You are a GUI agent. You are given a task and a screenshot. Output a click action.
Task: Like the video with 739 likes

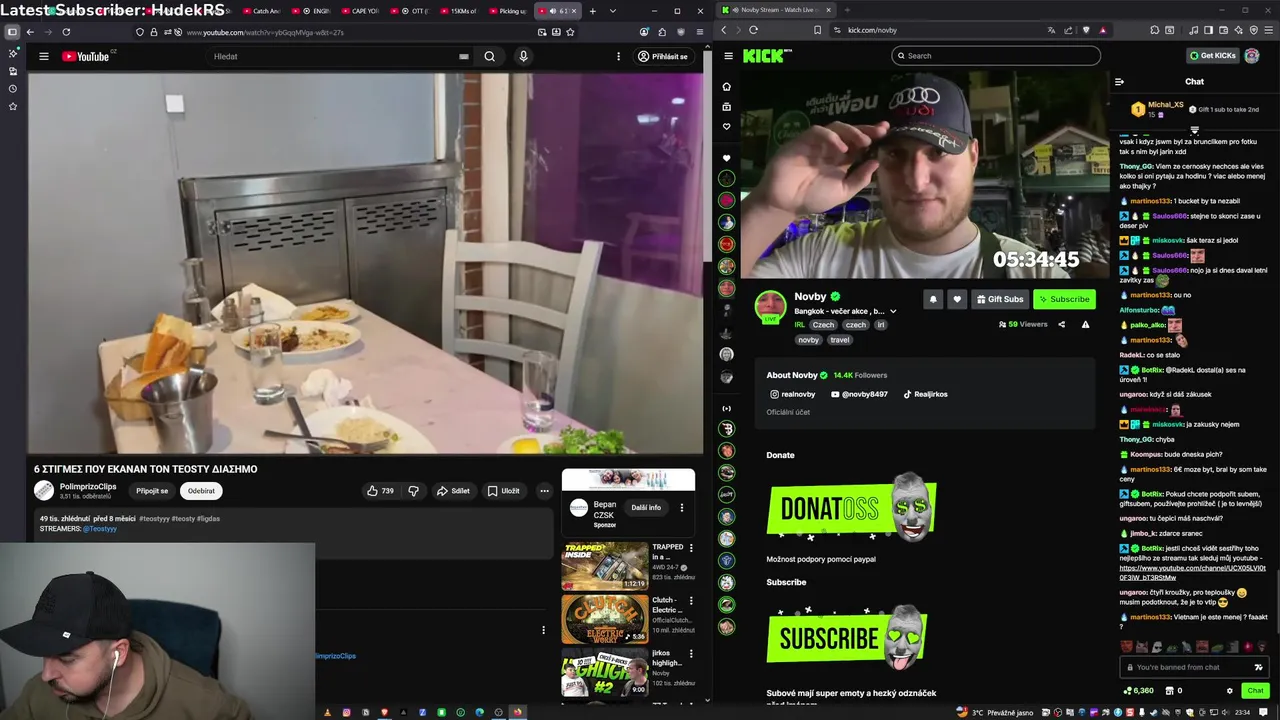point(380,491)
